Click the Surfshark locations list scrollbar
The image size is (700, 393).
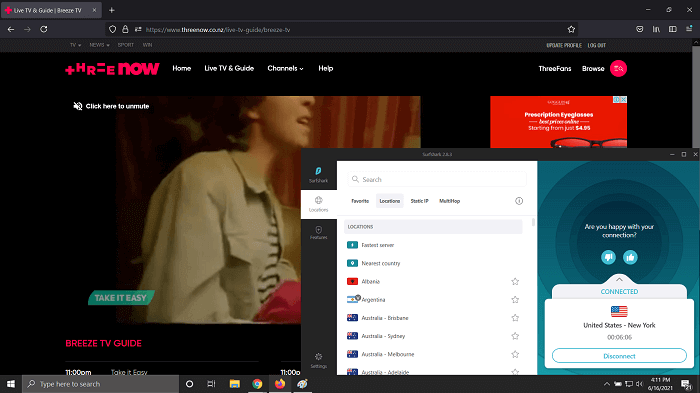tap(533, 222)
